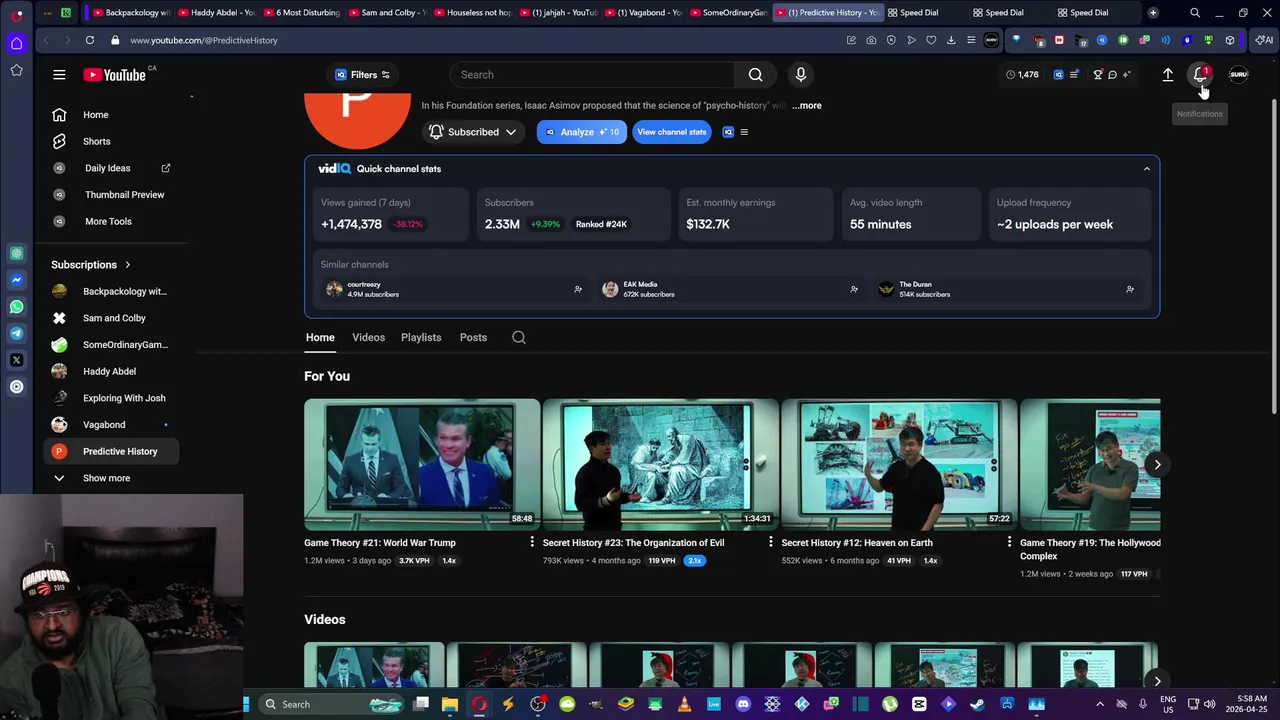Click the browser address bar URL
Screen dimensions: 1280x720
point(204,40)
